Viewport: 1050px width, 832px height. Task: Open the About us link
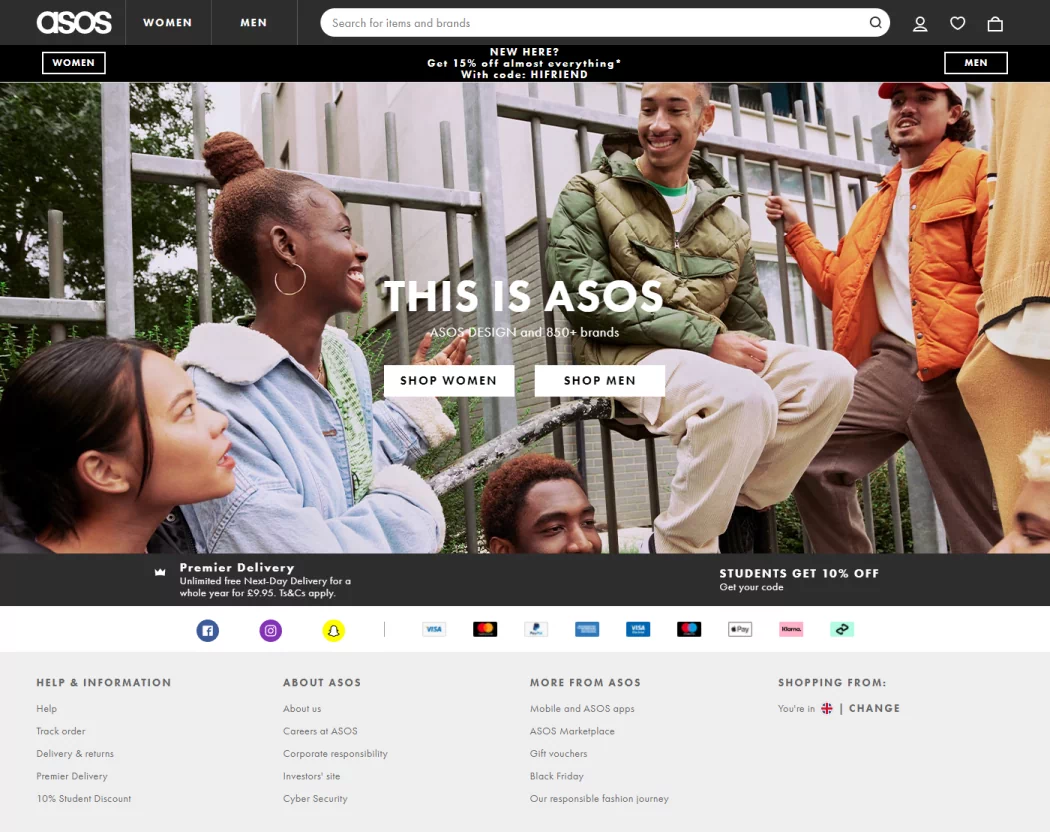pos(302,709)
